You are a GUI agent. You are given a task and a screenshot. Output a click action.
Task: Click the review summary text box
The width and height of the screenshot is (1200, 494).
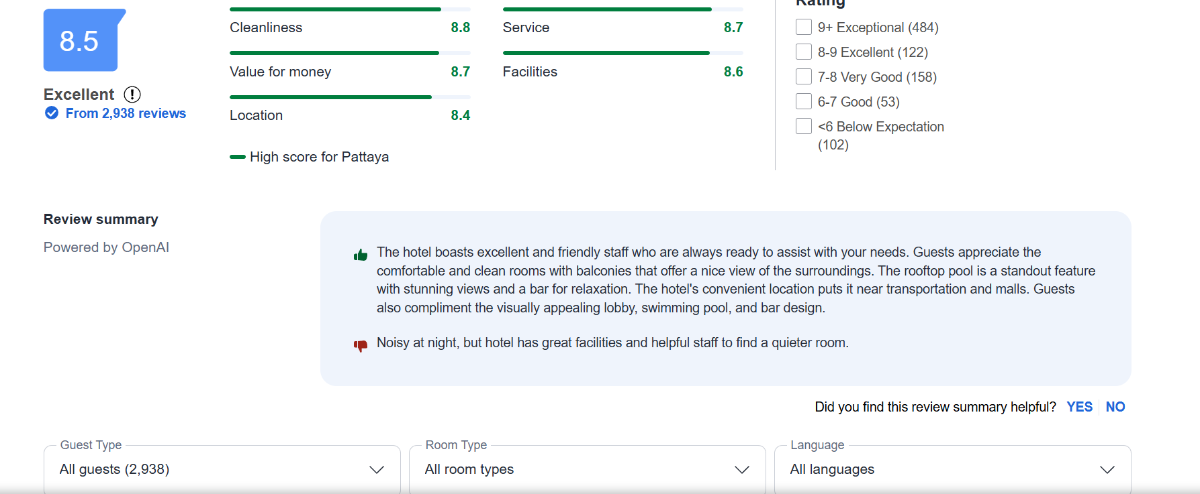725,298
